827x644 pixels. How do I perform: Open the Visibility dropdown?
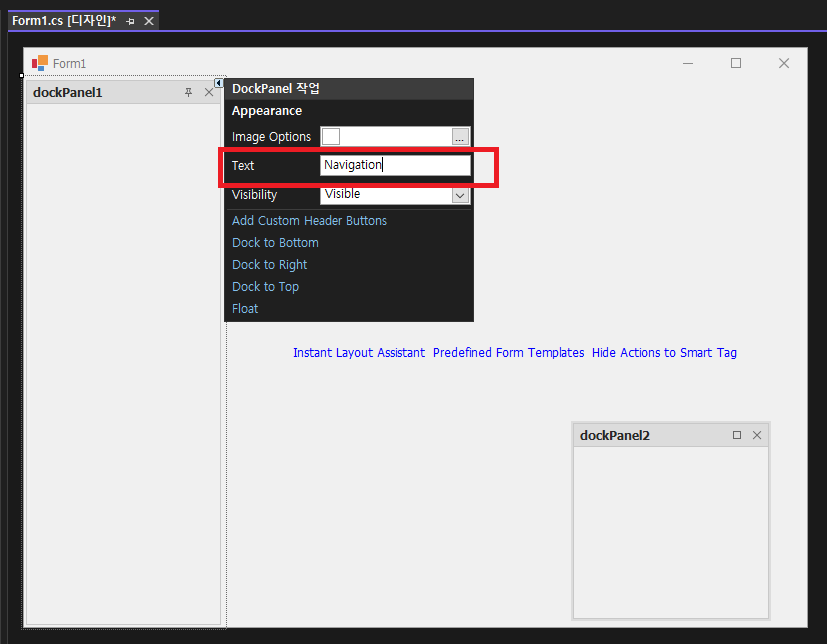[460, 195]
